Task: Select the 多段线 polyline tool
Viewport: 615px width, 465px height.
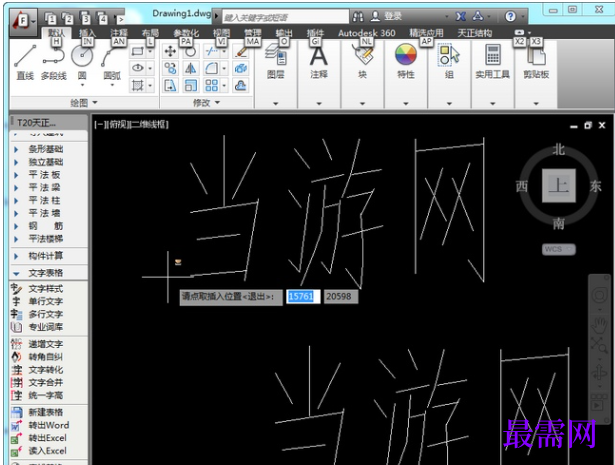Action: point(53,62)
